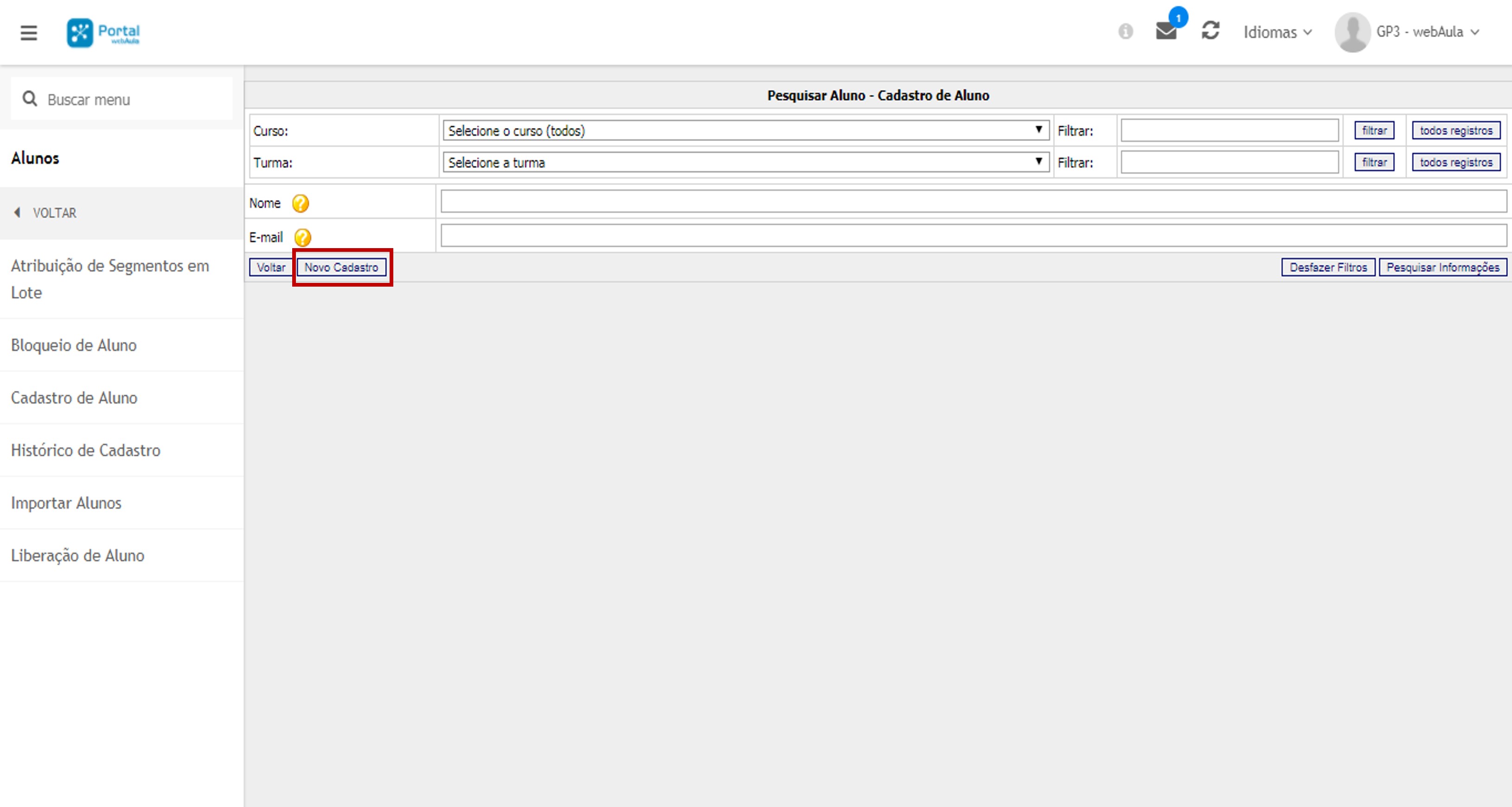Screen dimensions: 1512x807
Task: Click the Nome help question icon
Action: click(x=301, y=203)
